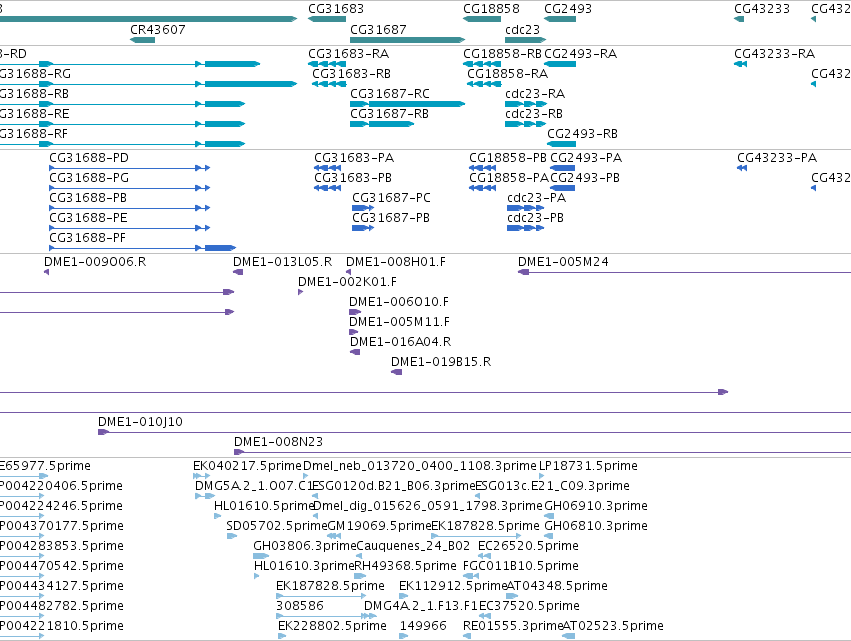Select clone end DME1-009O06.R
851x641 pixels.
coord(95,262)
